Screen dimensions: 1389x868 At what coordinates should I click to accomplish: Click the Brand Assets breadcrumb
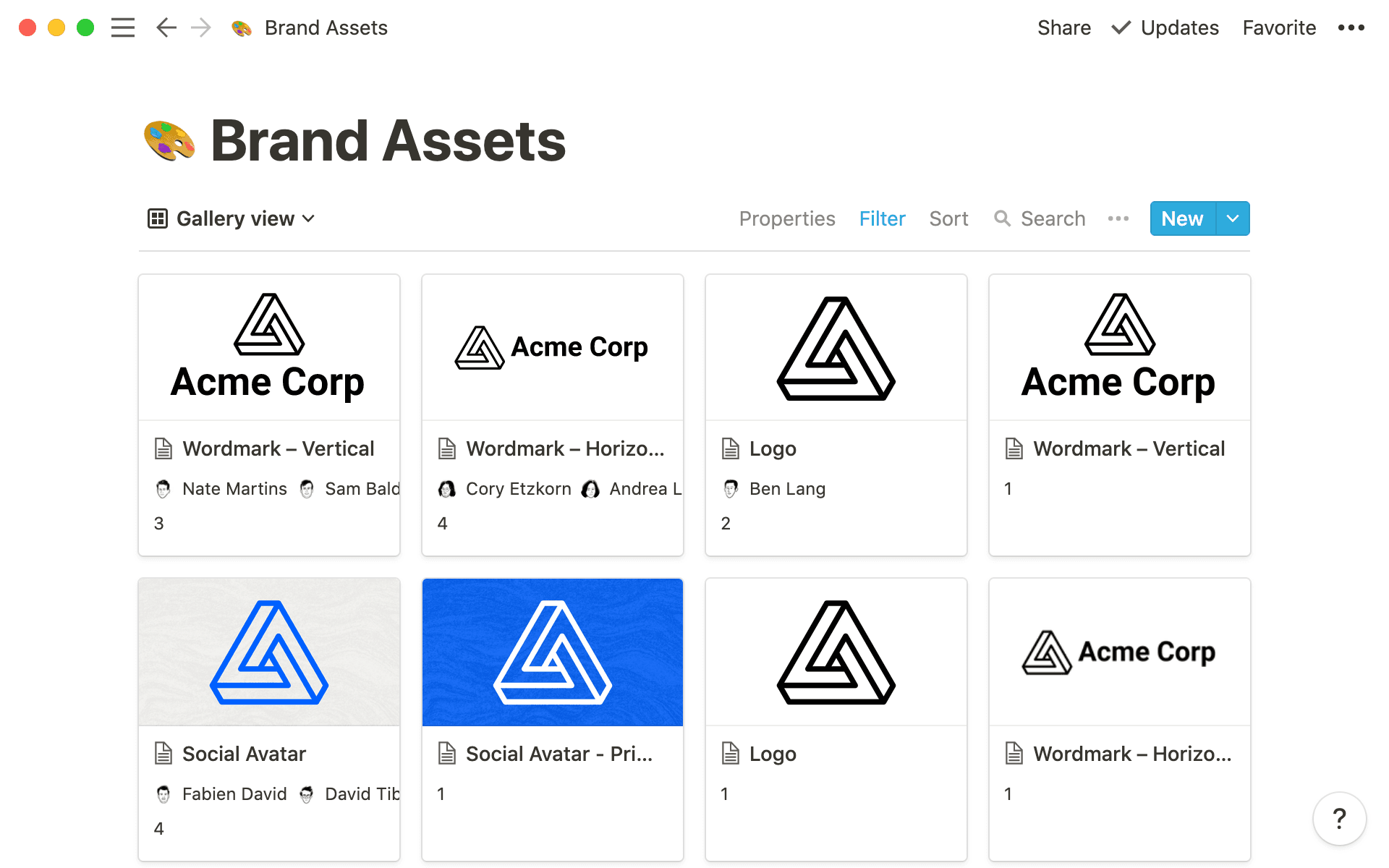326,27
